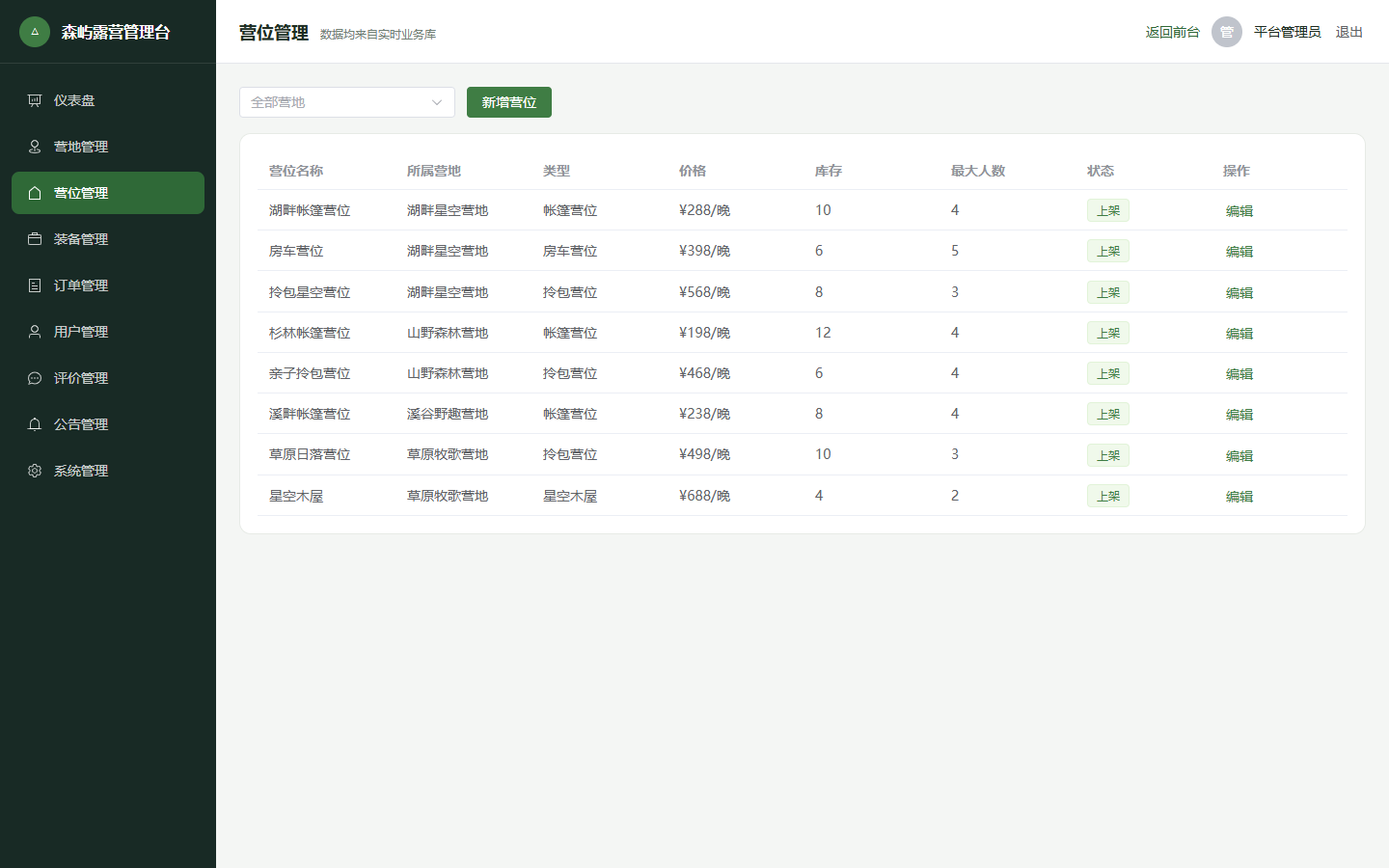This screenshot has width=1389, height=868.
Task: Click 编辑 for 星空木屋 row
Action: point(1239,497)
